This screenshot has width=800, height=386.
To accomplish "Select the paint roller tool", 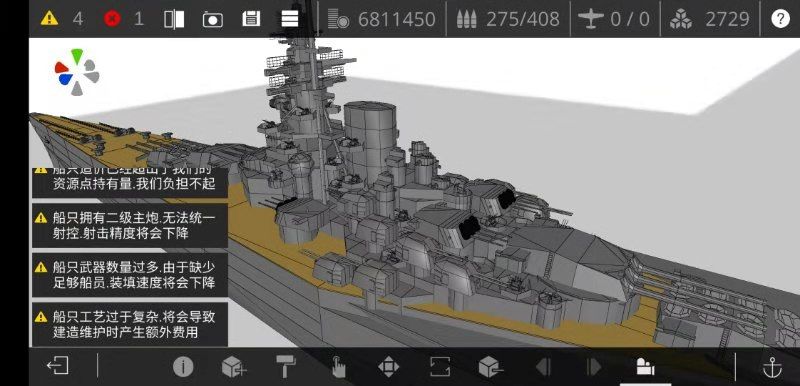I will (286, 367).
